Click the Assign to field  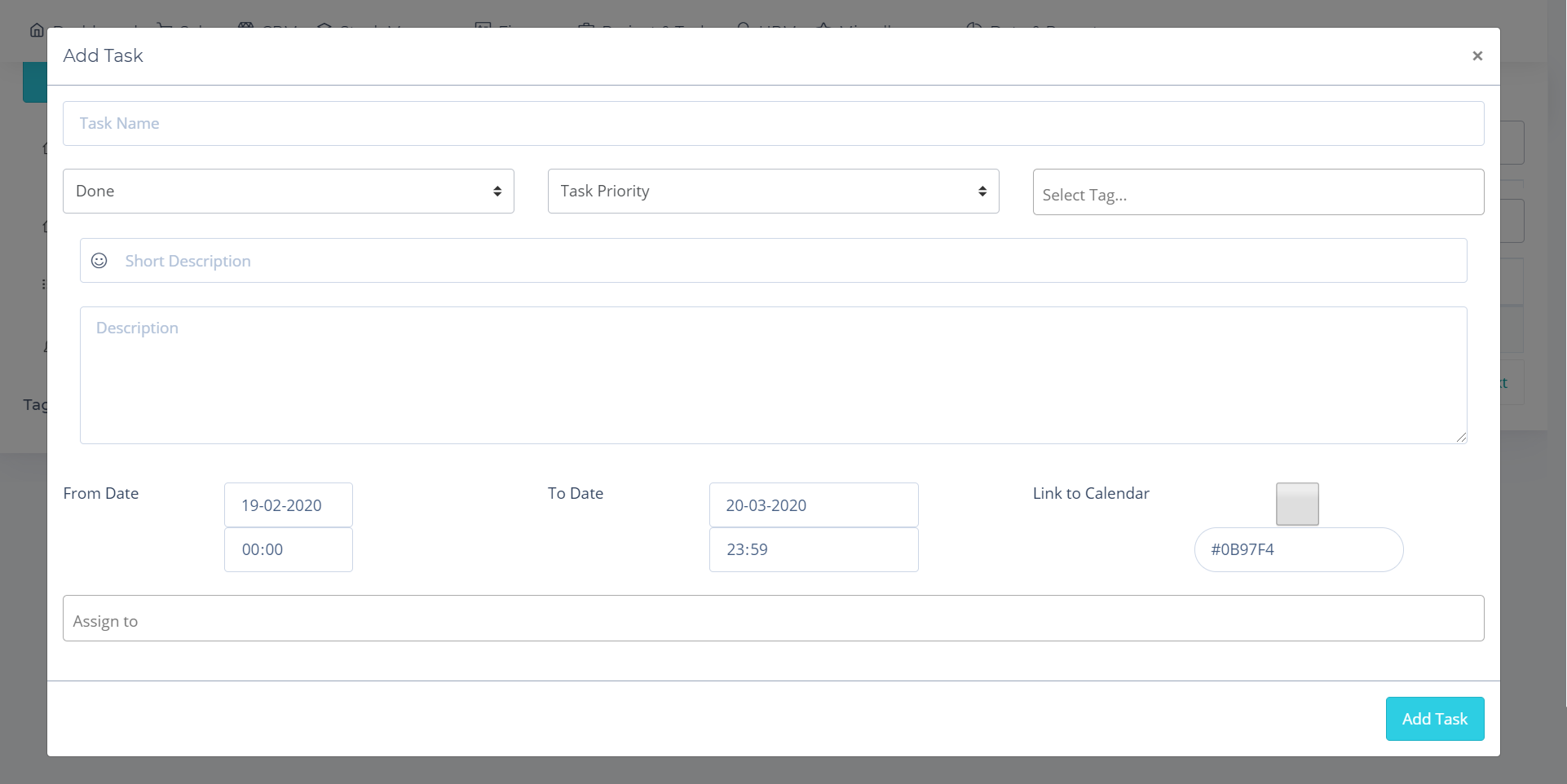tap(772, 619)
